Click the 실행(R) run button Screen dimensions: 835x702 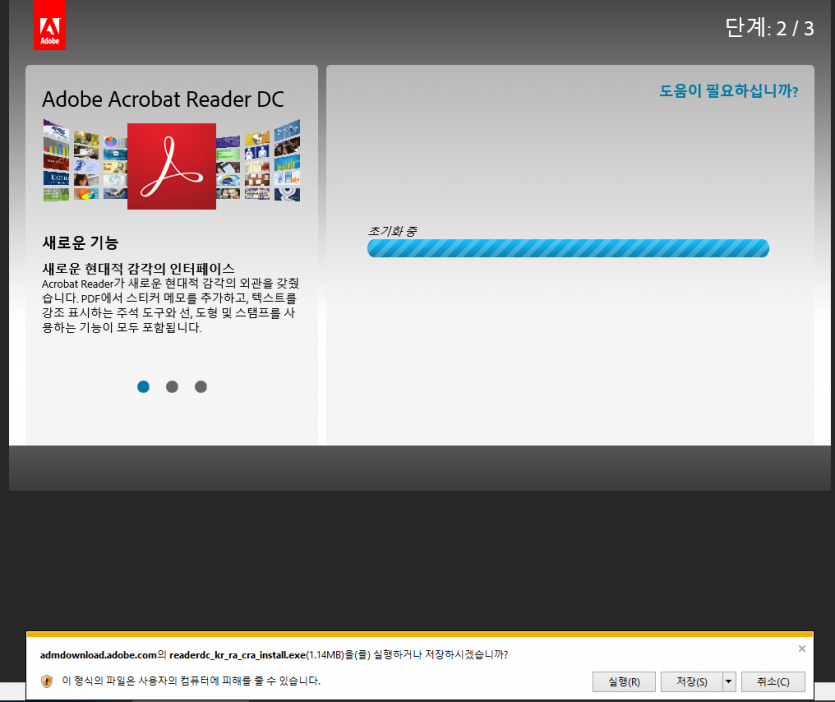tap(624, 681)
